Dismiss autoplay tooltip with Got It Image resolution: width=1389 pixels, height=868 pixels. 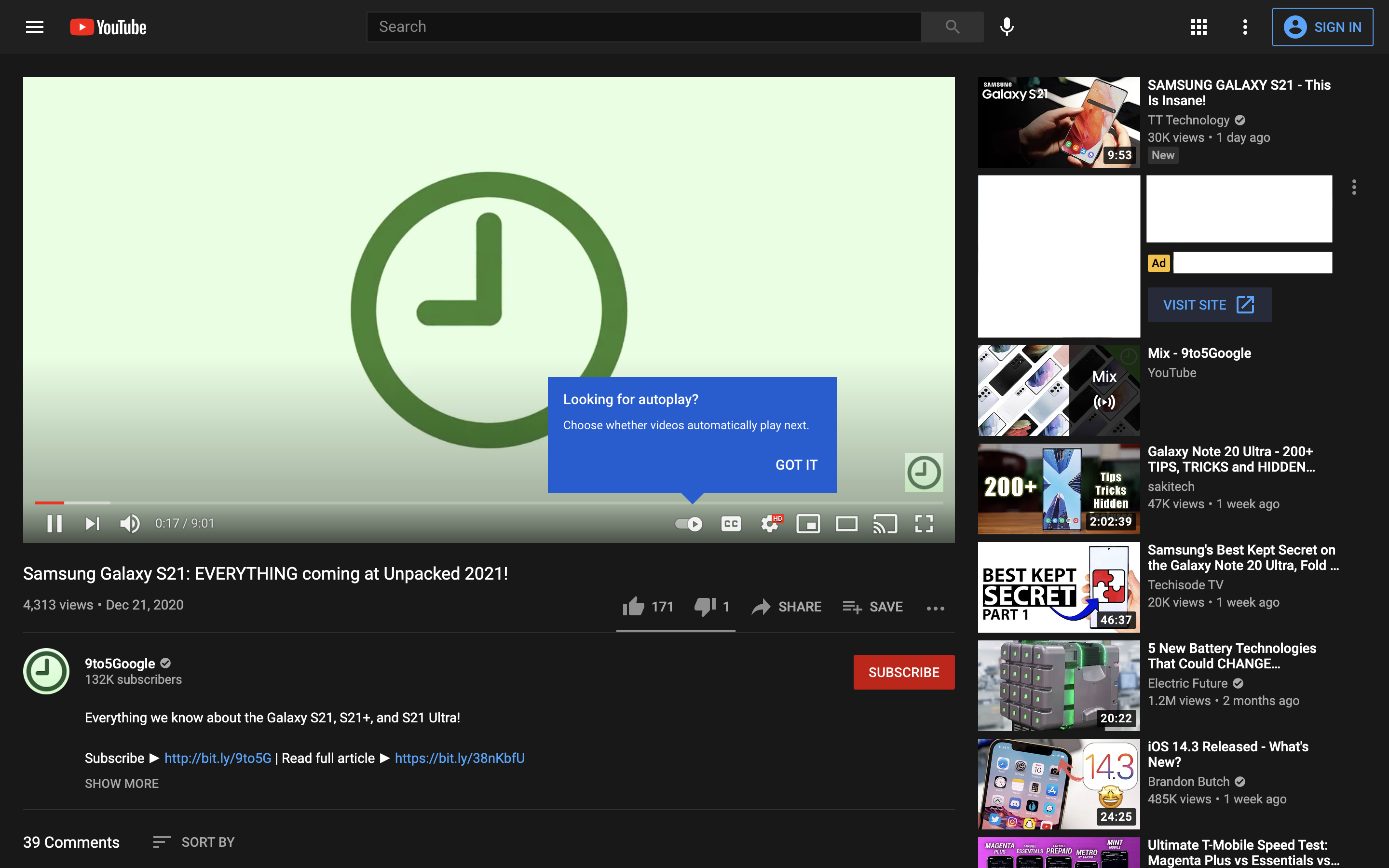[795, 465]
